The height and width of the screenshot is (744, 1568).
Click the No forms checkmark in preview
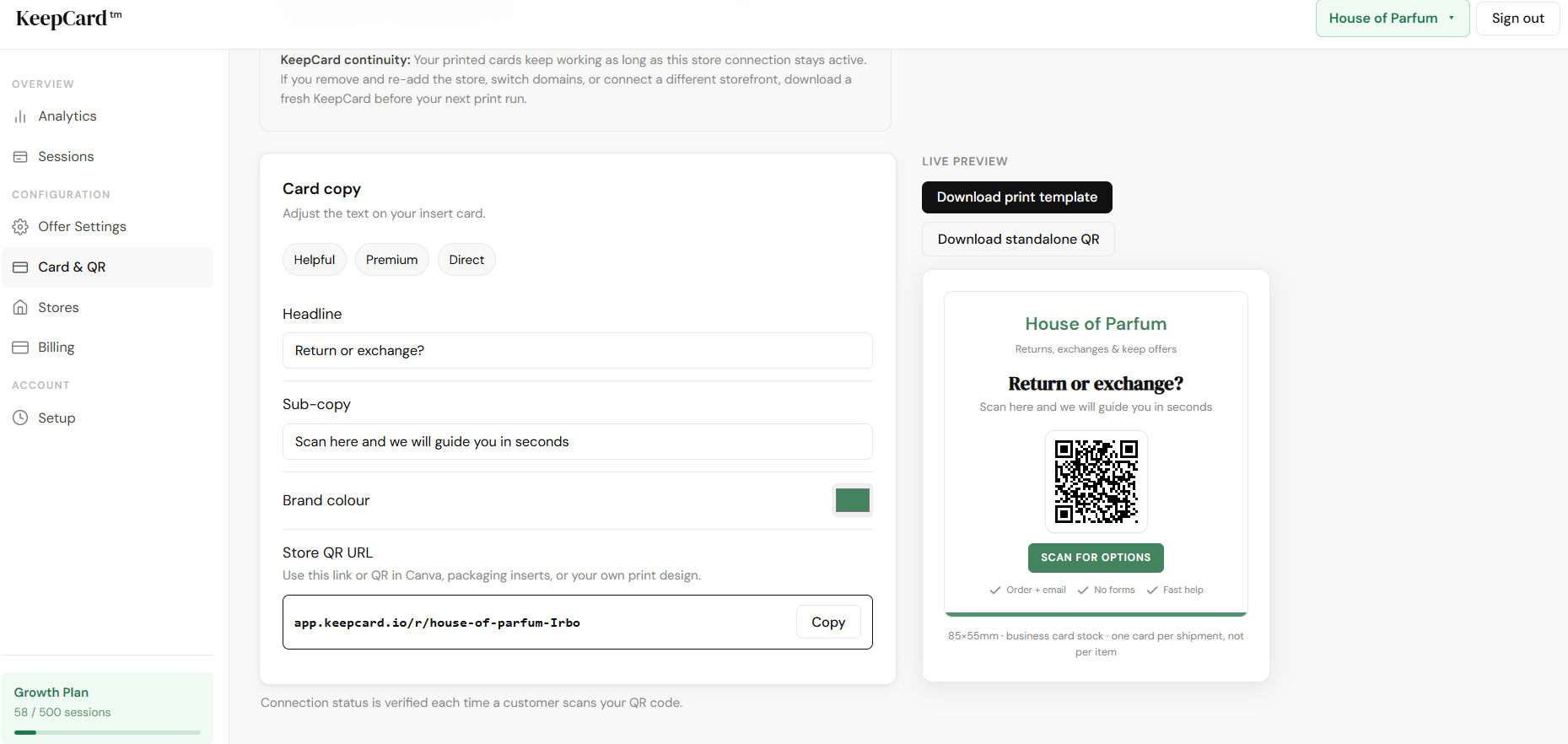(x=1083, y=590)
